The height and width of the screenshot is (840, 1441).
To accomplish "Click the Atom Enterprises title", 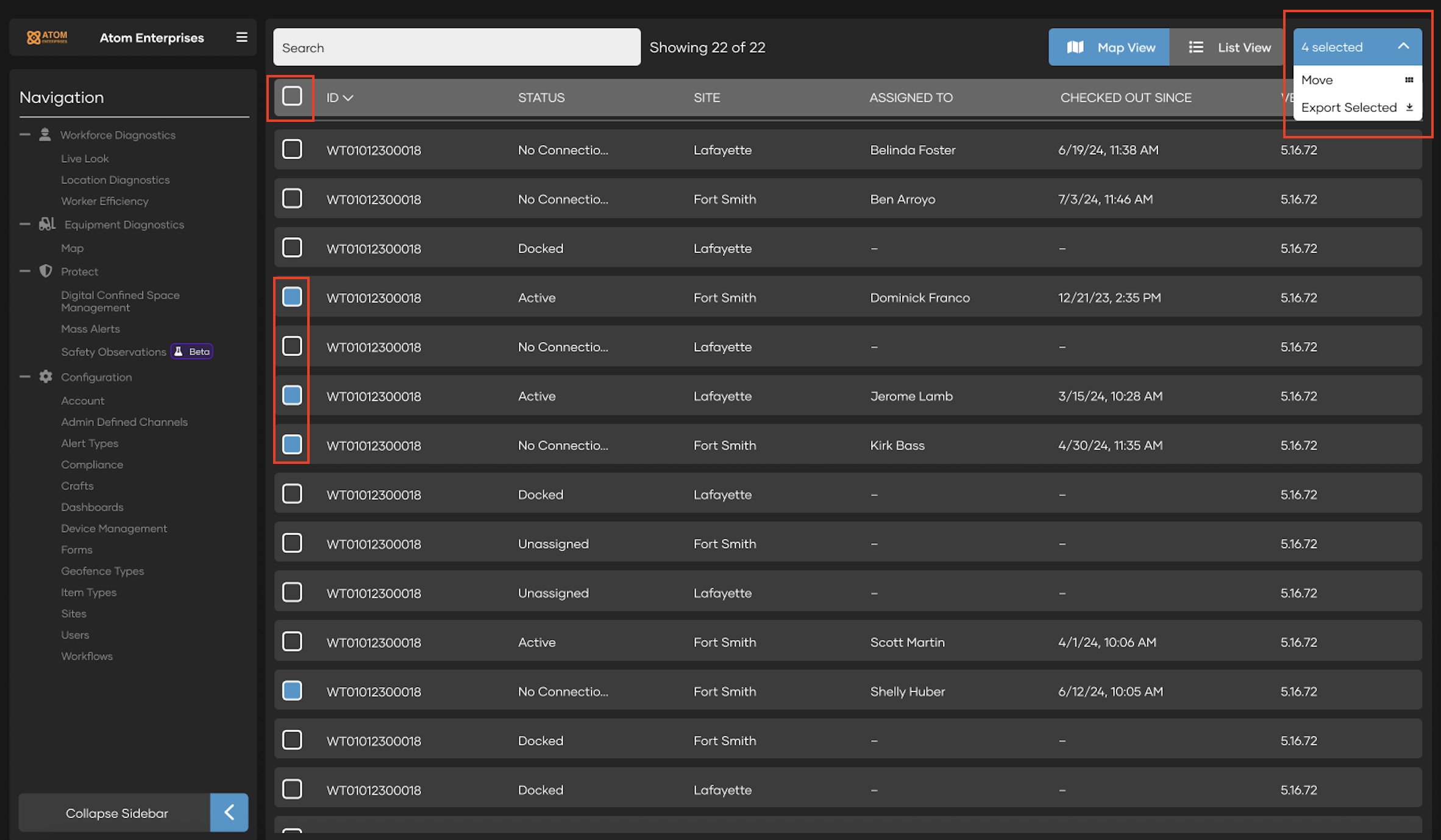I will point(152,38).
